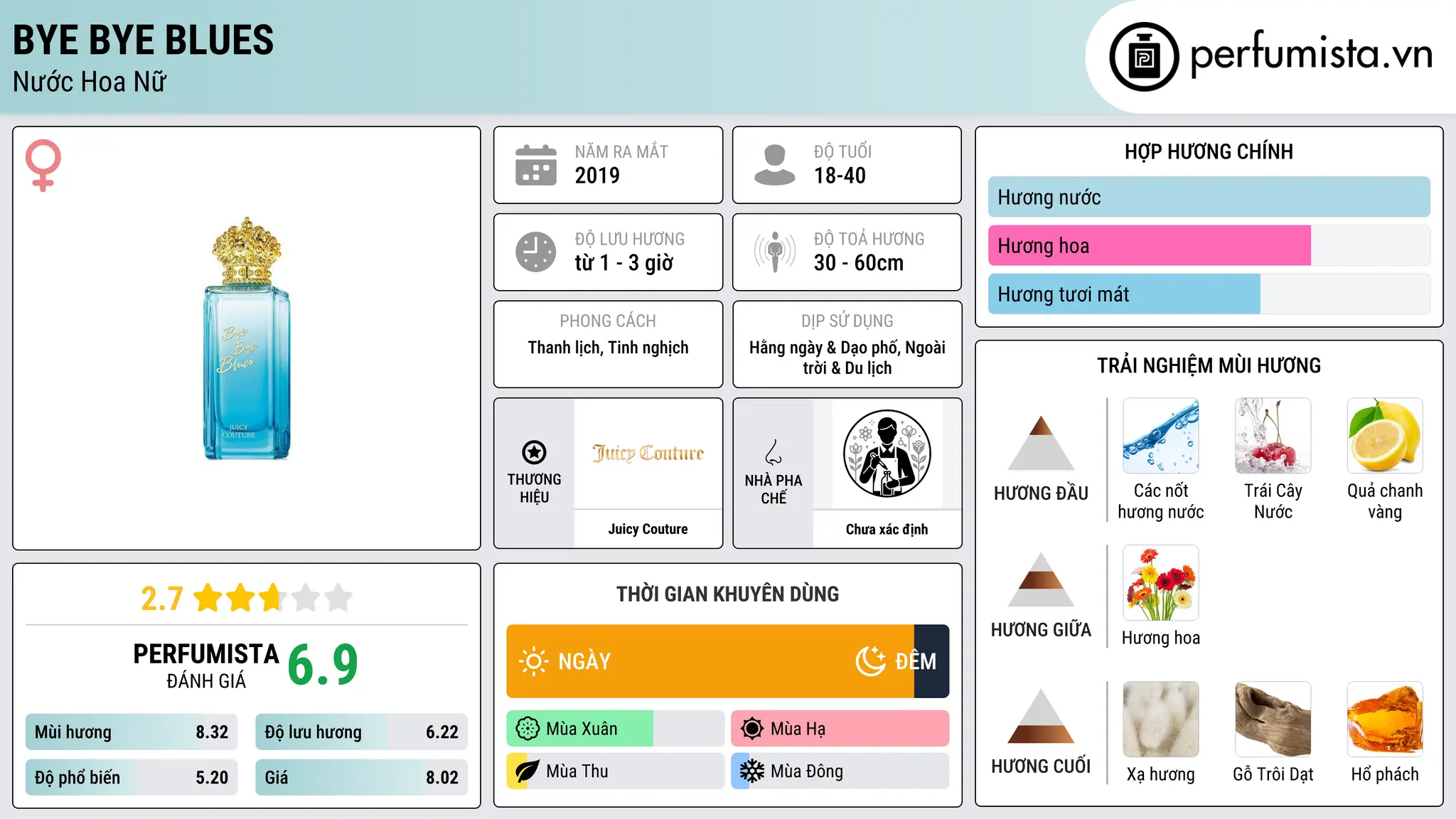Image resolution: width=1456 pixels, height=819 pixels.
Task: Click the star badge icon above Thương Hiệu
Action: (x=534, y=452)
